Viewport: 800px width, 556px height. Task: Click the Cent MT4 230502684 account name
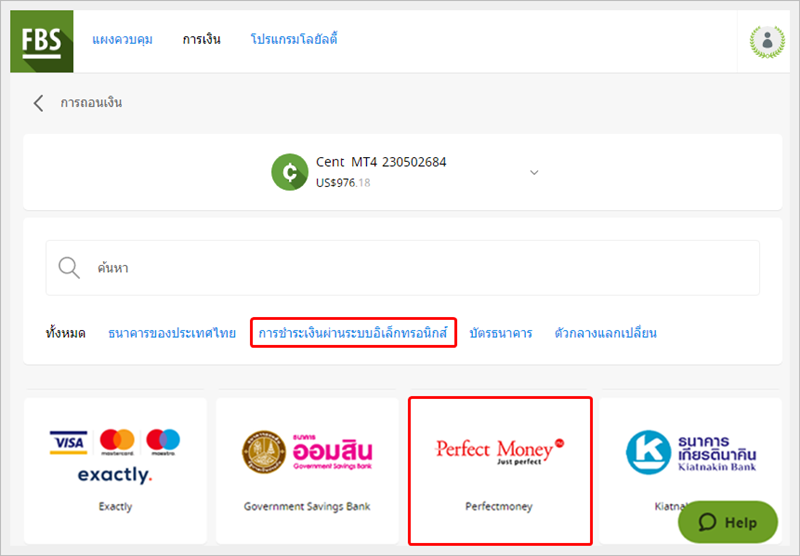(381, 162)
